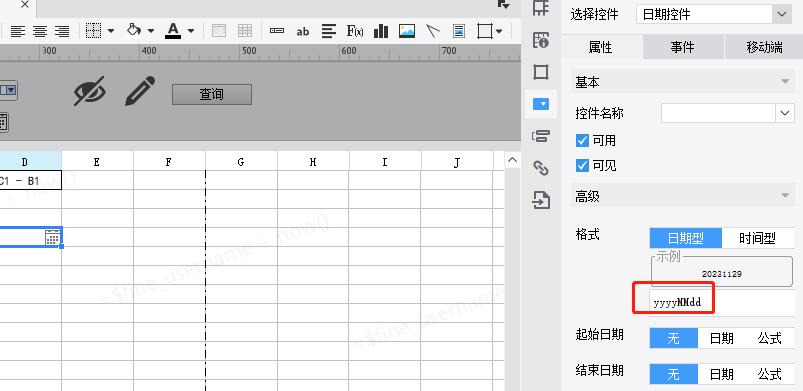803x391 pixels.
Task: Toggle parameter pane visibility eye icon
Action: pyautogui.click(x=90, y=91)
